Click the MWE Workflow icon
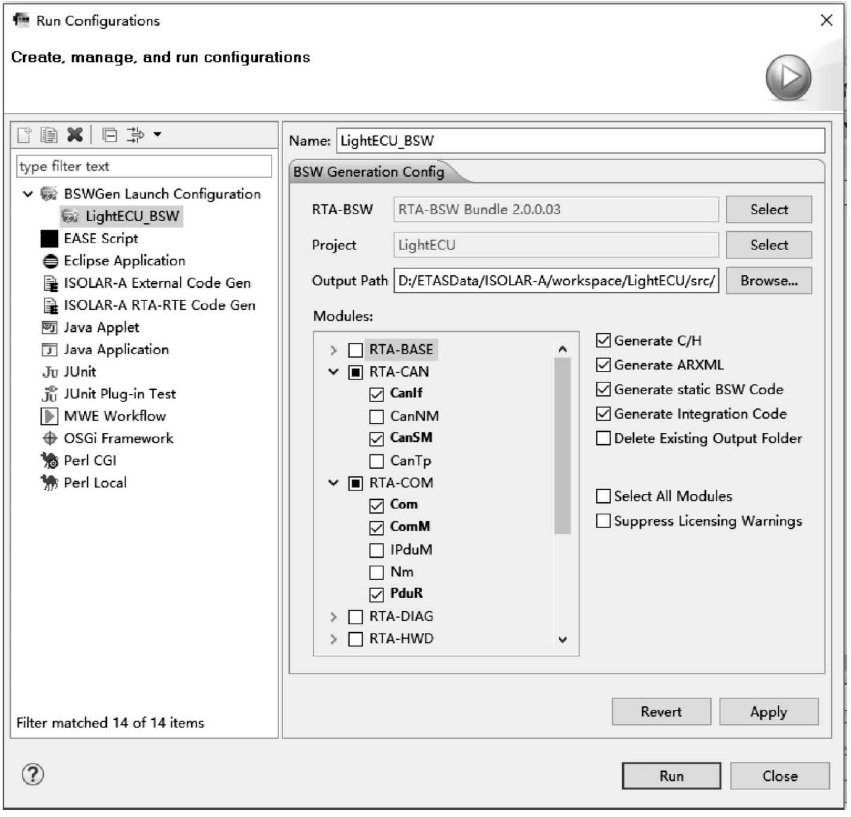This screenshot has height=817, width=851. (49, 417)
